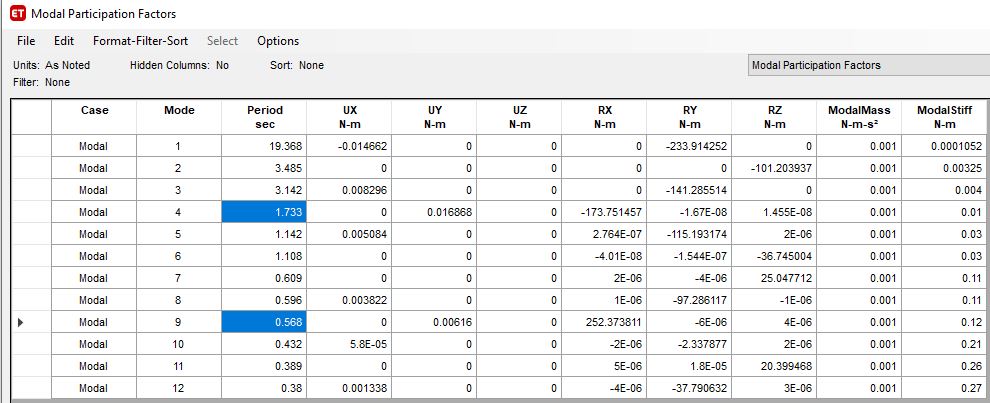Select highlighted period cell 1.733
990x403 pixels.
(264, 212)
